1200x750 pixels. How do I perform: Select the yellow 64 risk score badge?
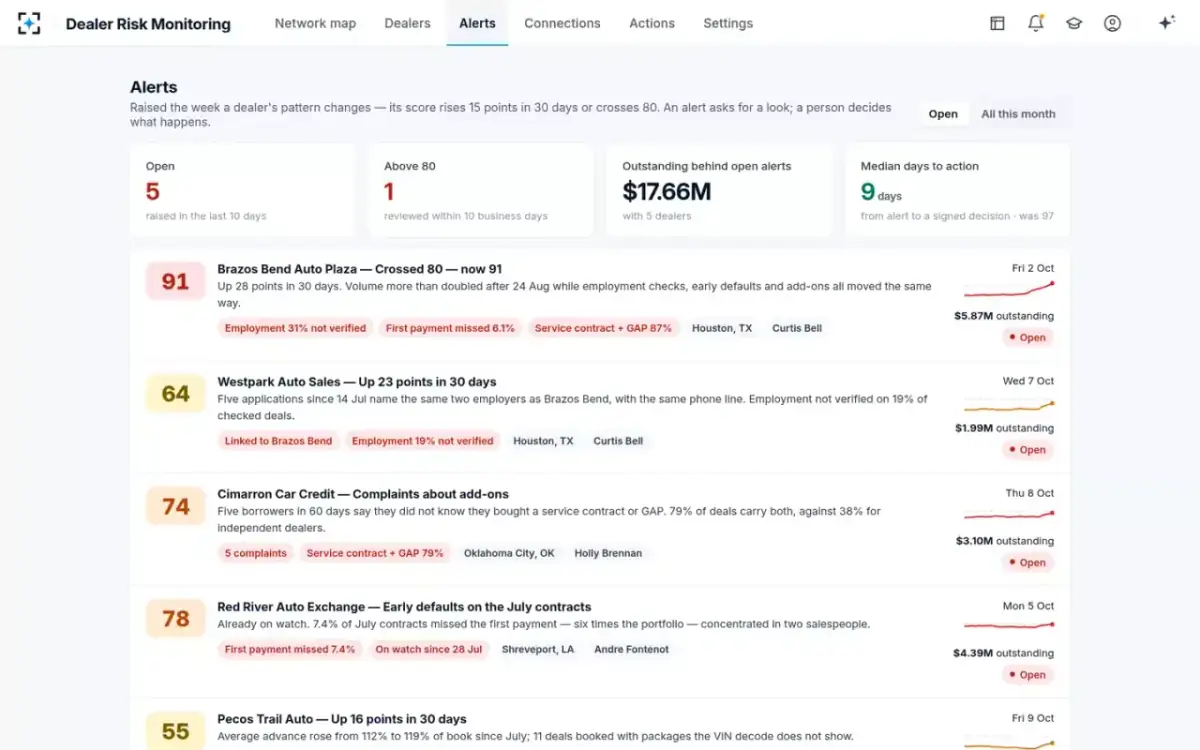pos(175,394)
